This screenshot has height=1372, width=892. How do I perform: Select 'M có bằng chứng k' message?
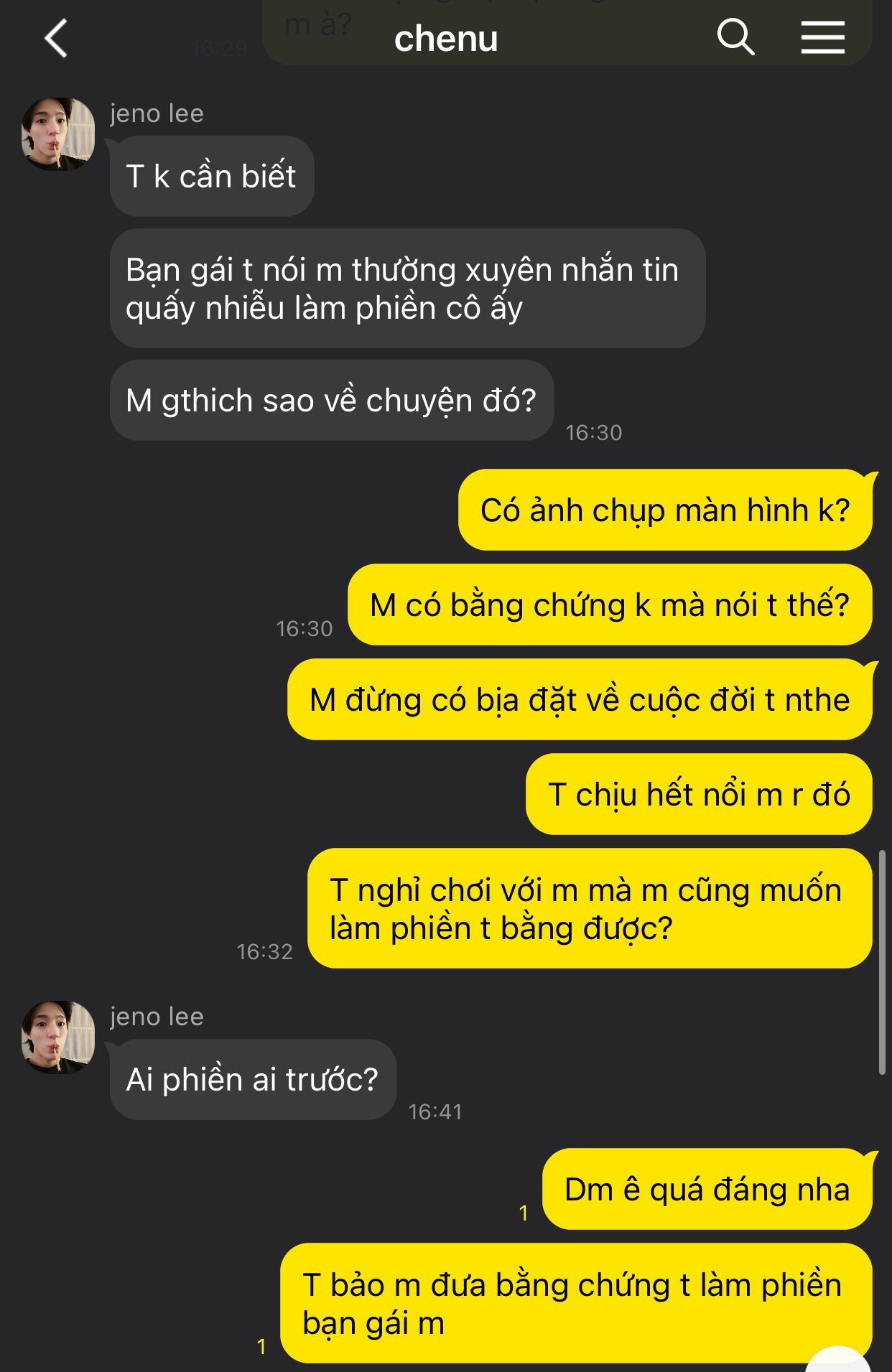click(x=610, y=605)
